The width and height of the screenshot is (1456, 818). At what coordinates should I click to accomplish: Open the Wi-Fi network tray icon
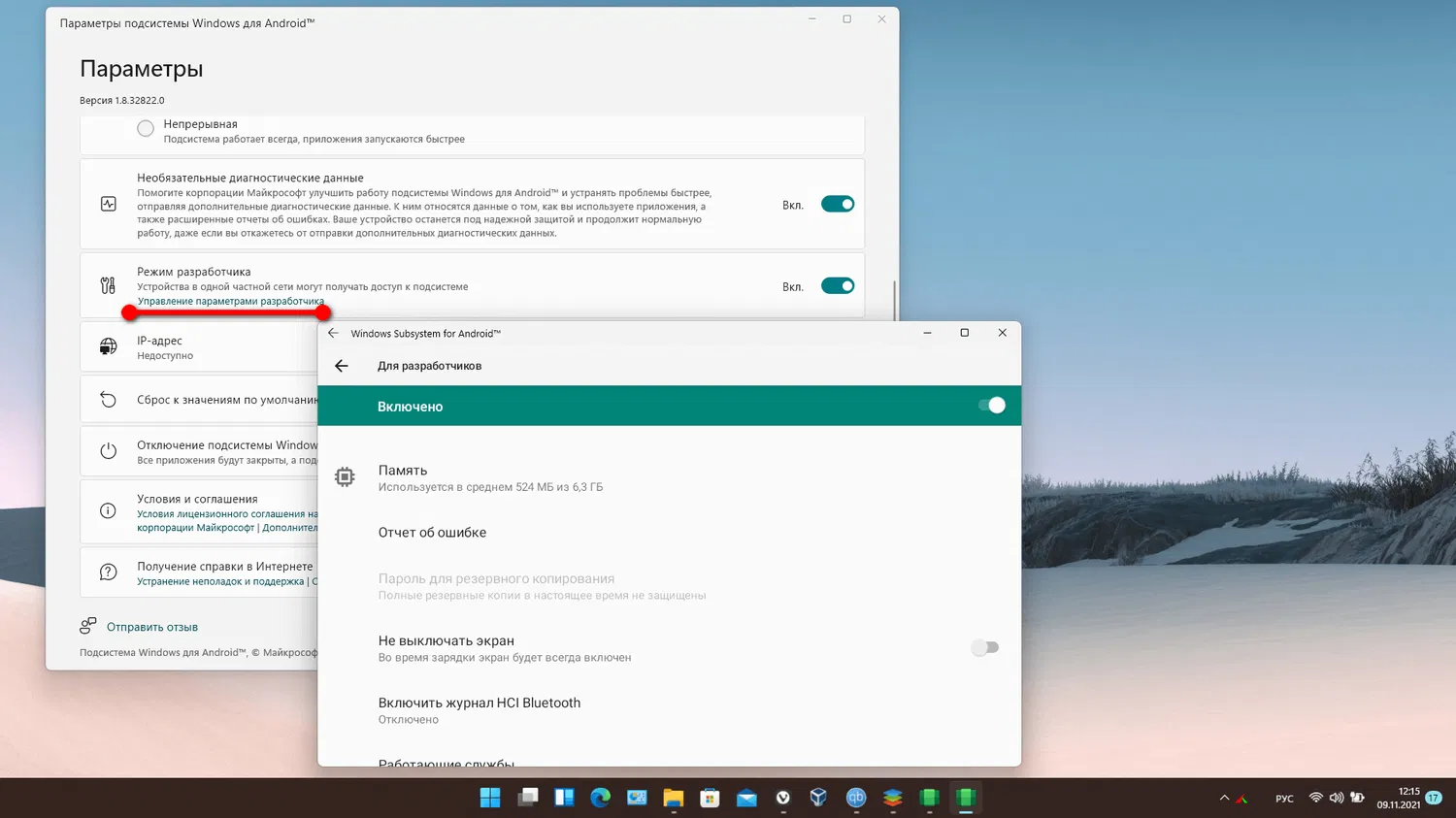[x=1316, y=798]
